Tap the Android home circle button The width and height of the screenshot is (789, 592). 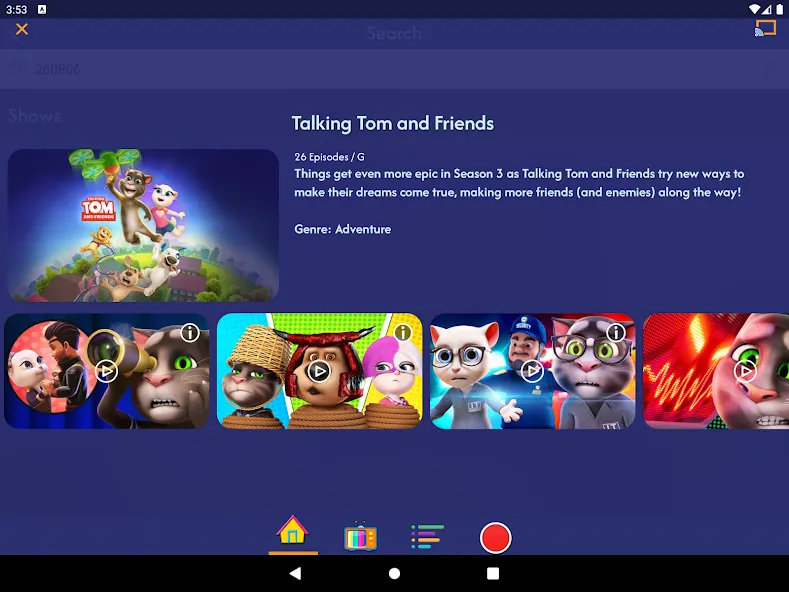(394, 573)
